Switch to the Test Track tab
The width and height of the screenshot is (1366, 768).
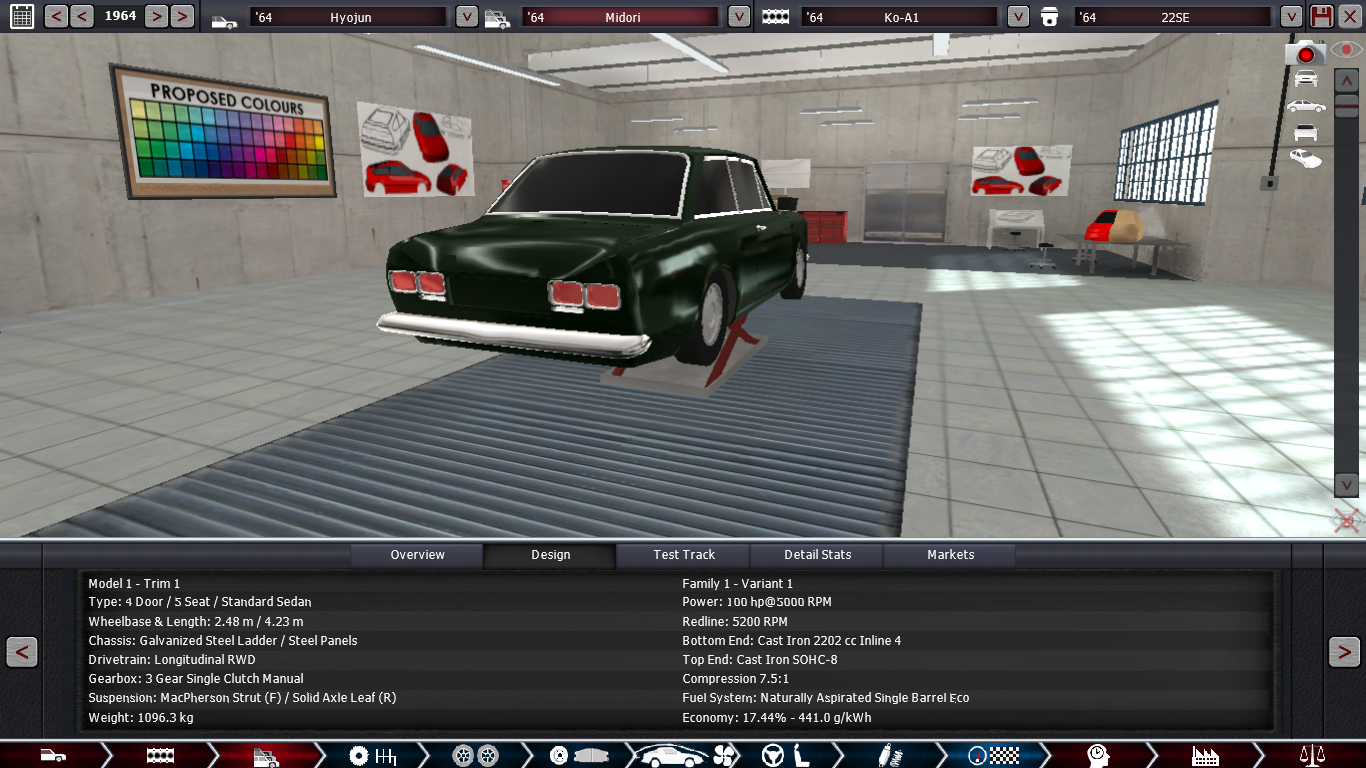click(x=684, y=555)
